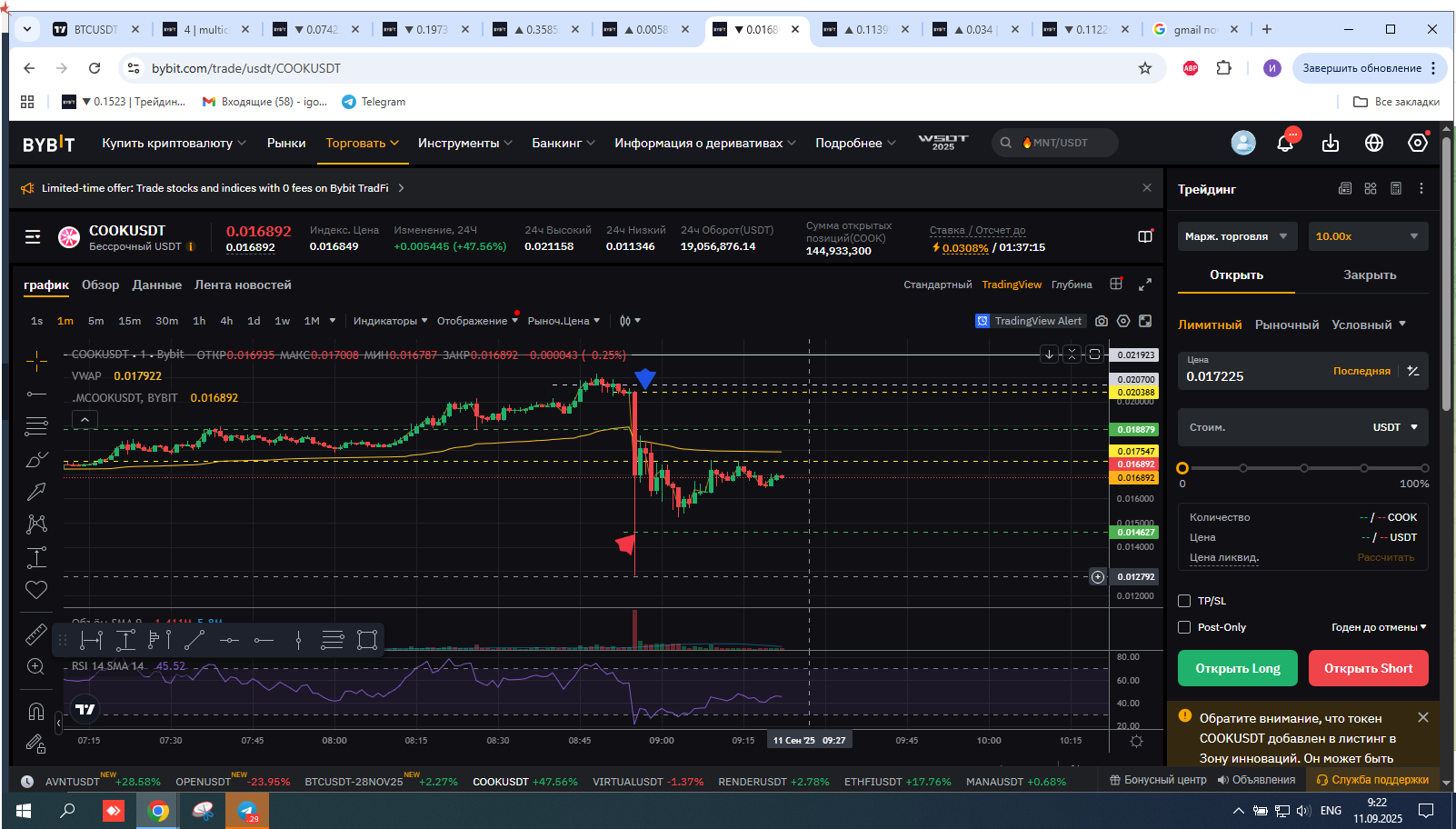Open the Рынки page

coord(286,143)
